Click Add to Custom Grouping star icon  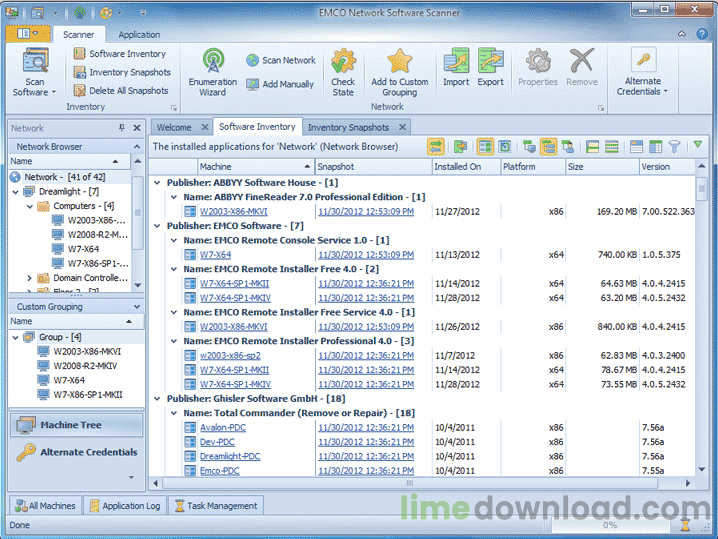point(399,61)
